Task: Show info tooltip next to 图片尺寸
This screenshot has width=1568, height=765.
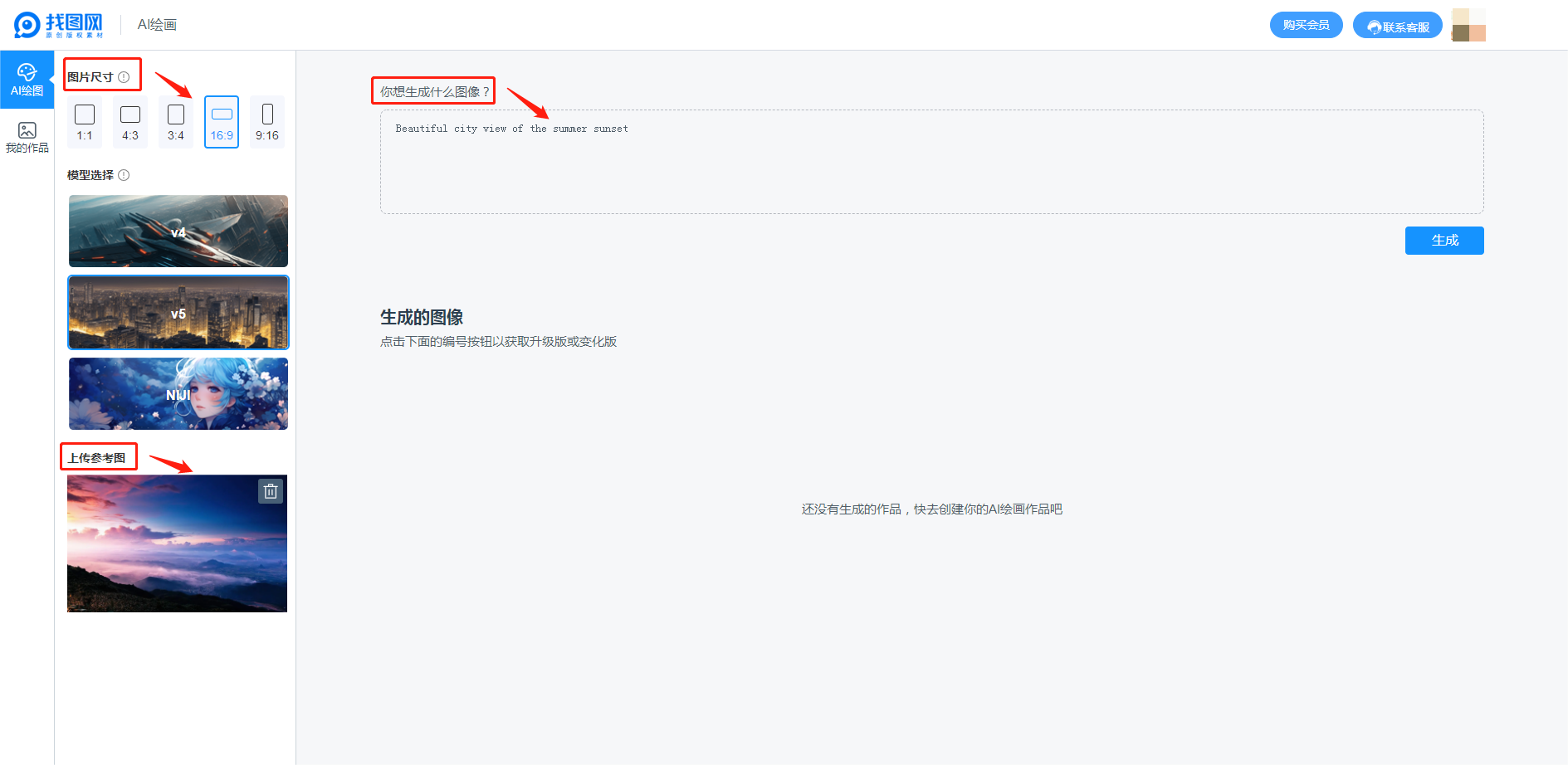Action: point(124,77)
